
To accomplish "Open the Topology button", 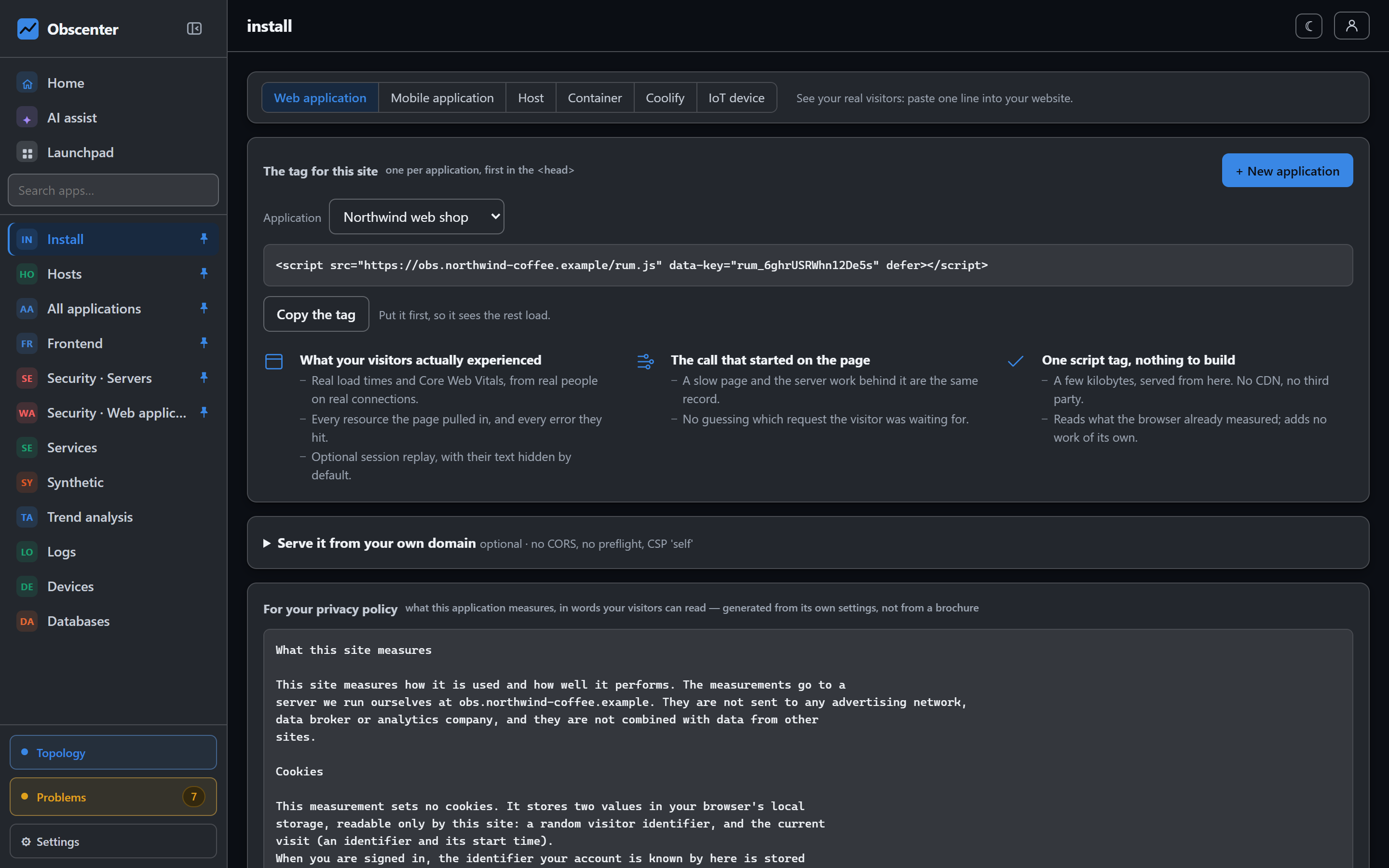I will click(113, 752).
